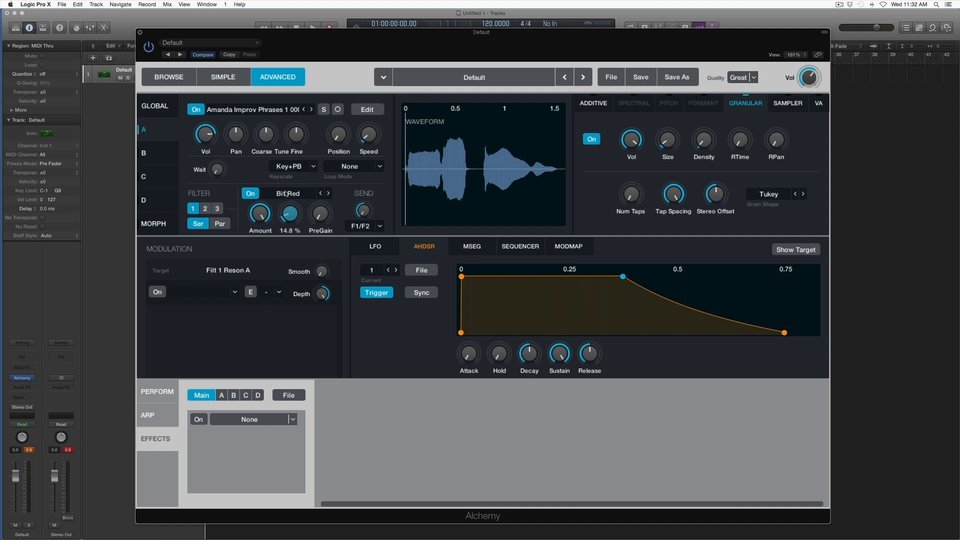Open the SAMPLER tab

(x=787, y=103)
